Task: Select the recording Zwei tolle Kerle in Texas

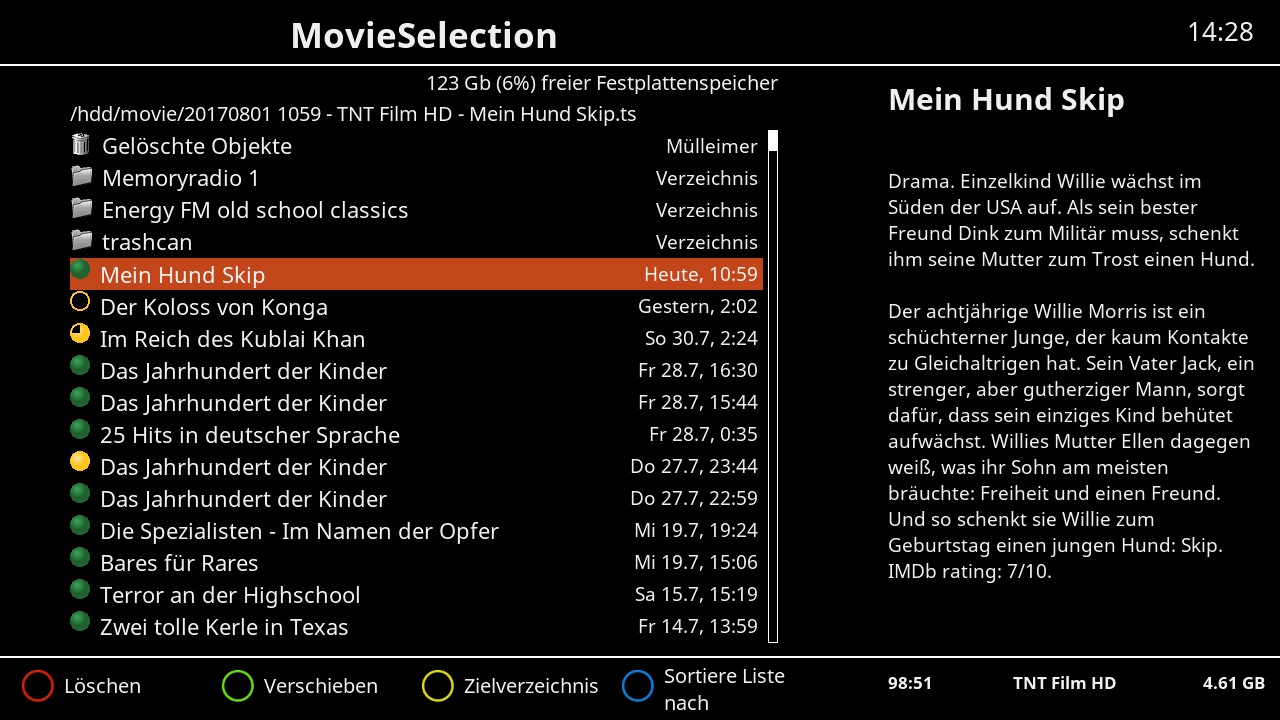Action: tap(224, 627)
